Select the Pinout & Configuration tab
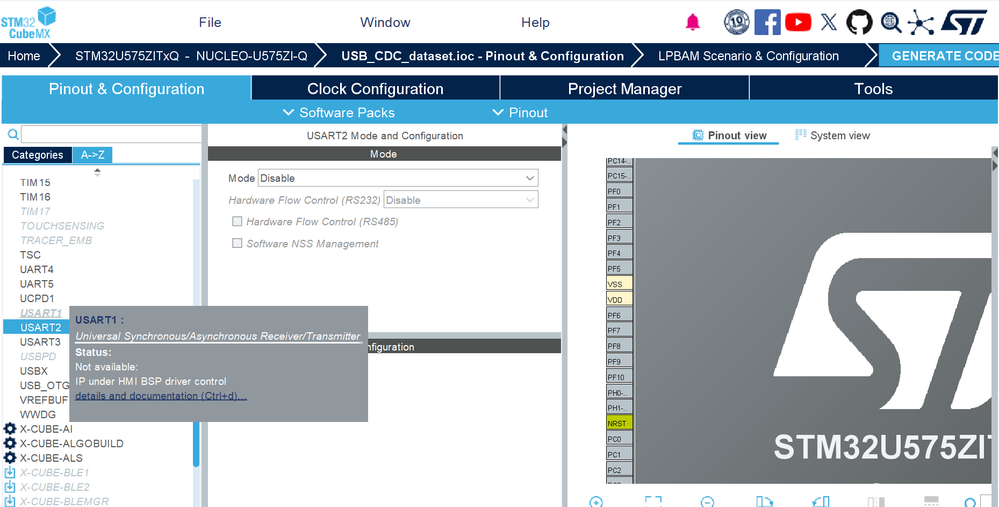Viewport: 999px width, 507px height. click(126, 89)
